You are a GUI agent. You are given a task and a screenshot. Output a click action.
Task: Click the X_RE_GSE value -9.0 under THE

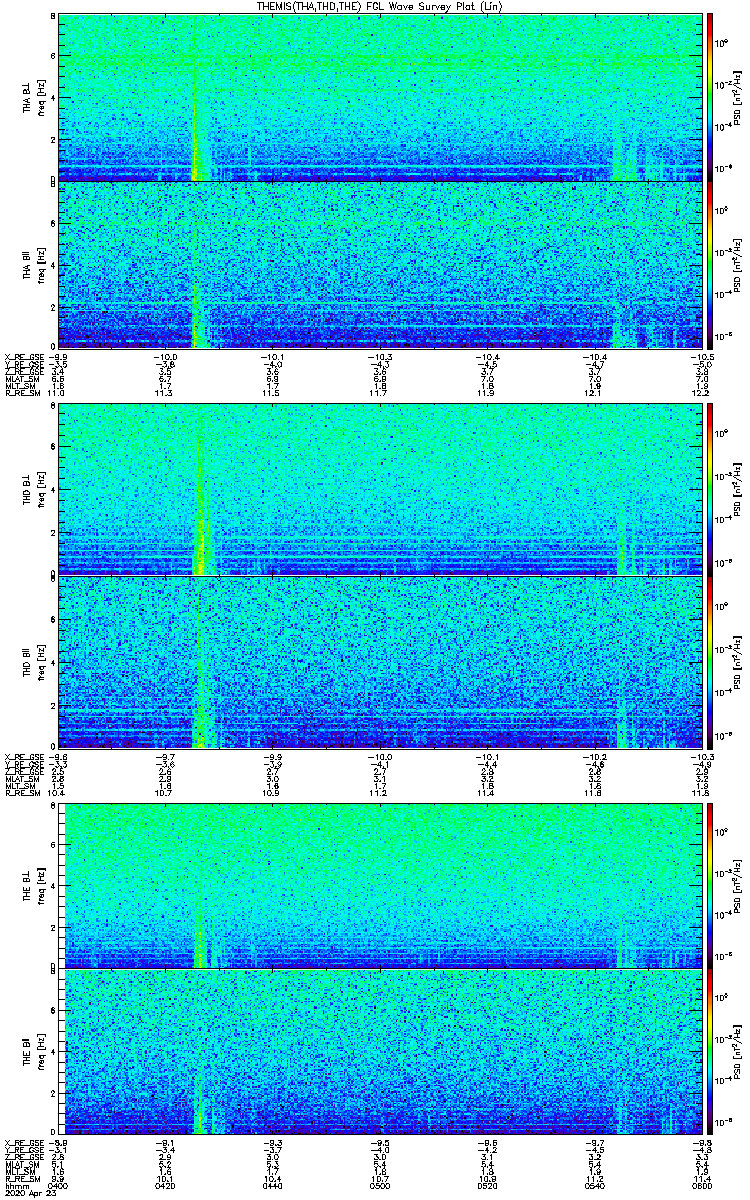(x=58, y=1142)
